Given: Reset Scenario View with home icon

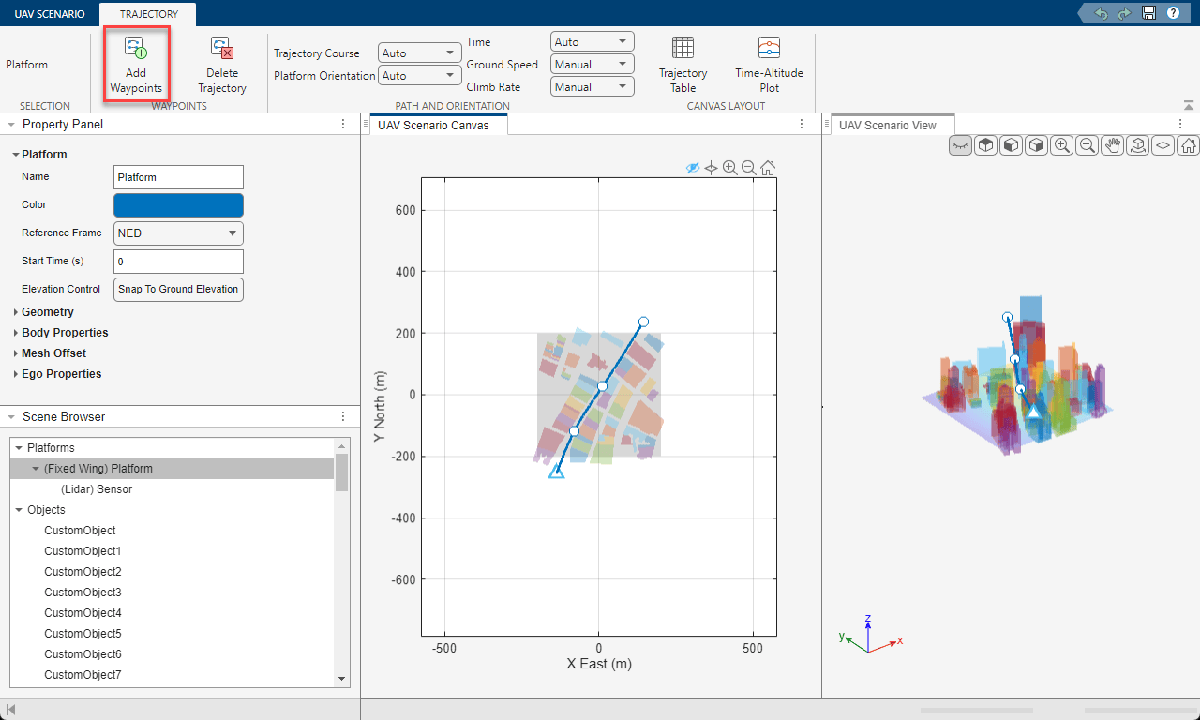Looking at the screenshot, I should click(1188, 145).
